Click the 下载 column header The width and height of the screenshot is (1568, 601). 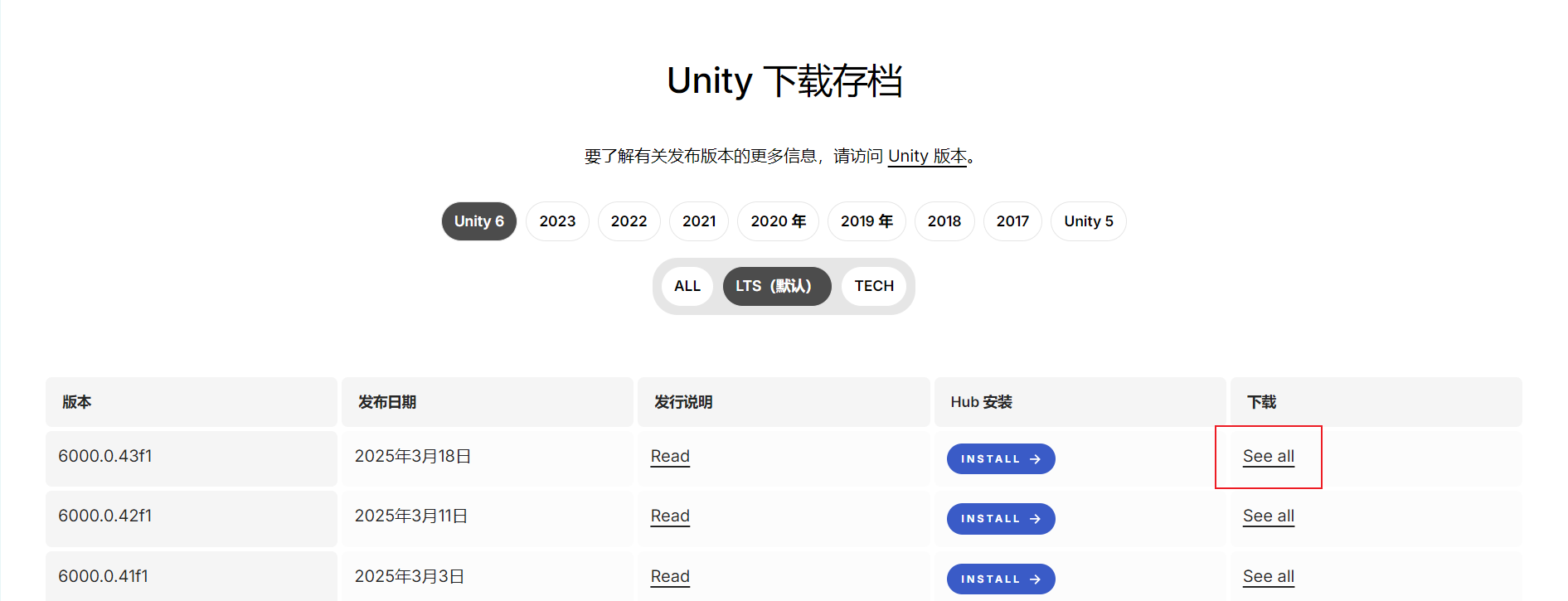click(1376, 402)
